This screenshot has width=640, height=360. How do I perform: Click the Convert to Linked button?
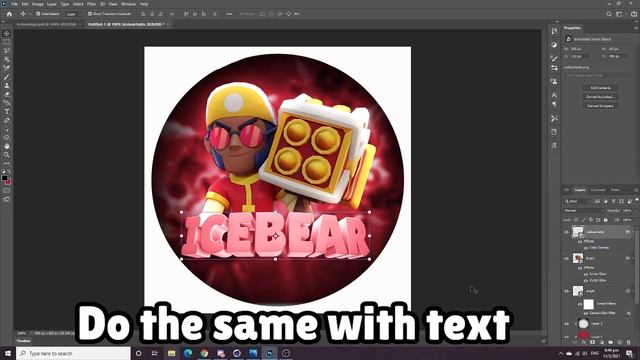pos(600,97)
